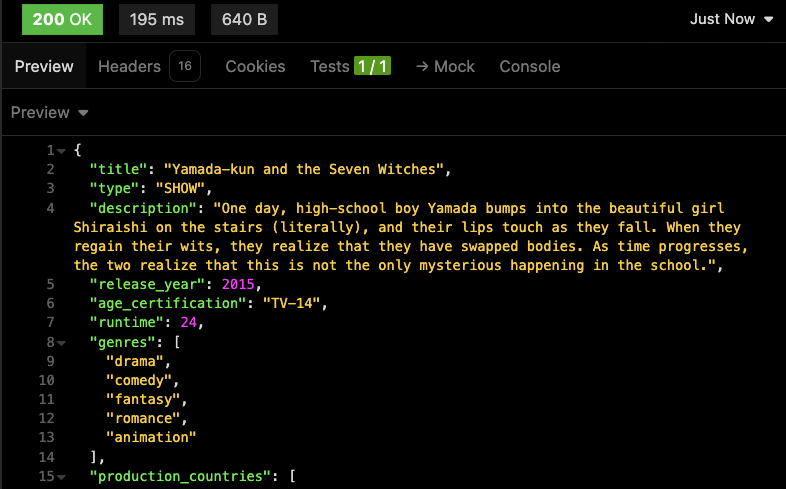
Task: Click the "TV-14" value
Action: [291, 303]
